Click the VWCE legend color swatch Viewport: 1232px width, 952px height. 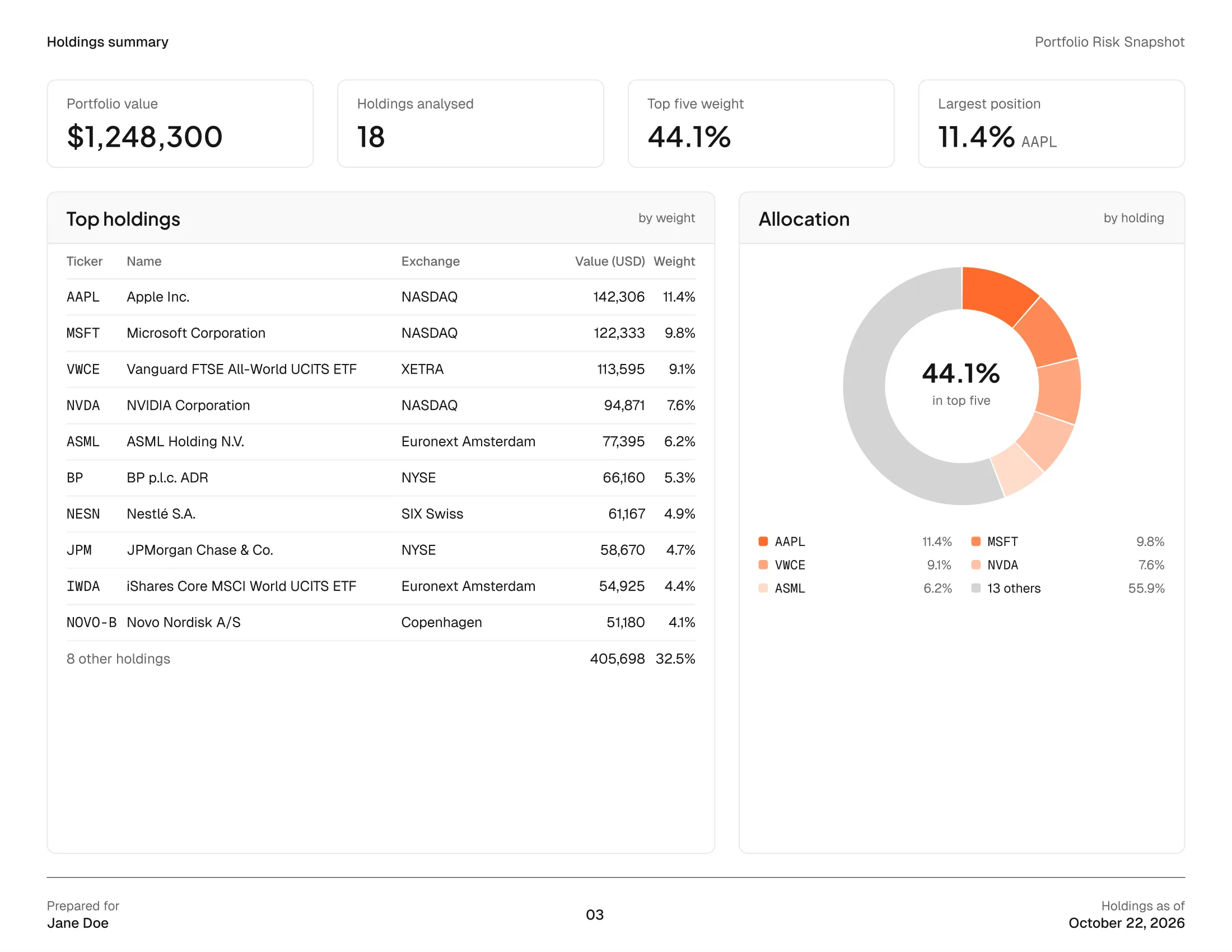click(x=763, y=564)
